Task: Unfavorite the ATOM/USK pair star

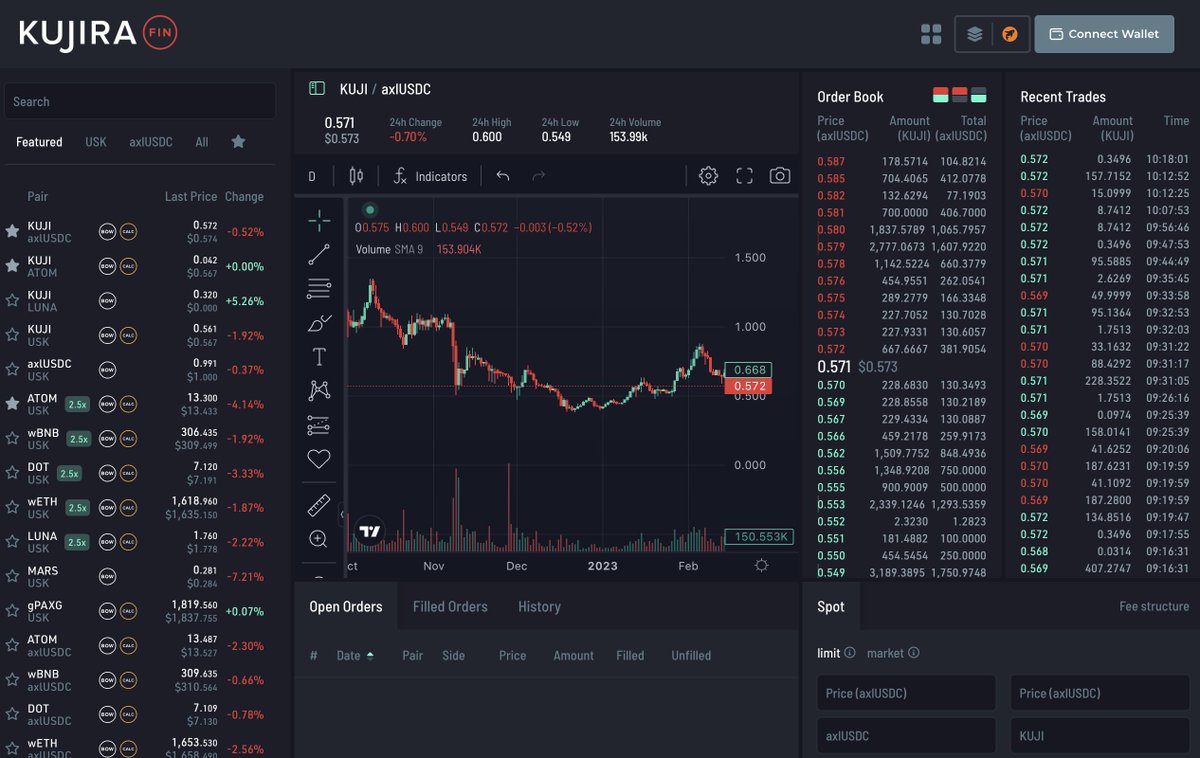Action: click(12, 404)
